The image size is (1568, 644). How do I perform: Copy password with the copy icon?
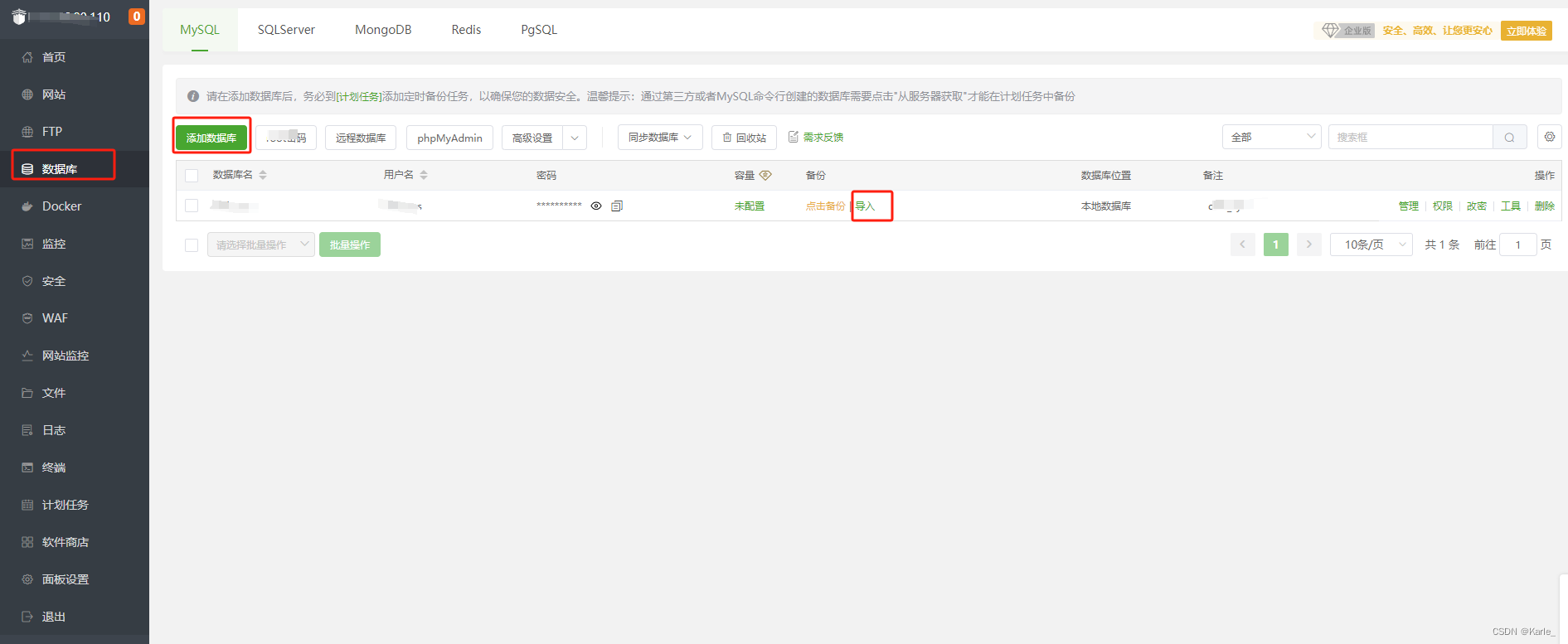[x=617, y=206]
